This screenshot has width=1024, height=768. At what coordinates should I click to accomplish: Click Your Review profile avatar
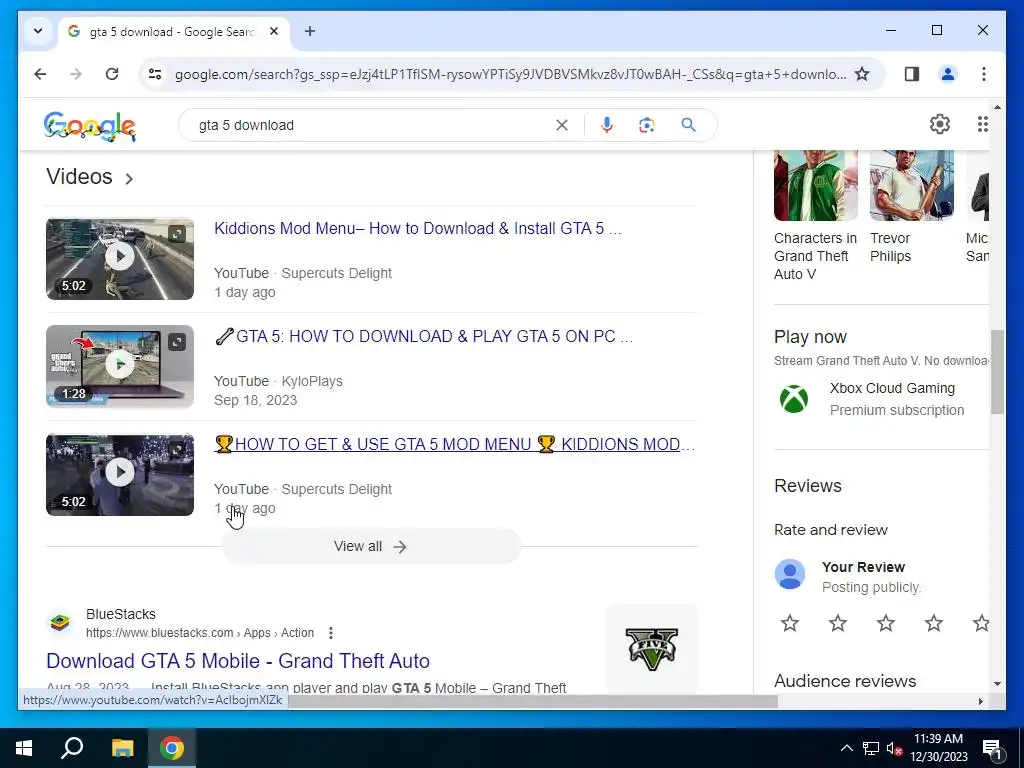pos(790,575)
